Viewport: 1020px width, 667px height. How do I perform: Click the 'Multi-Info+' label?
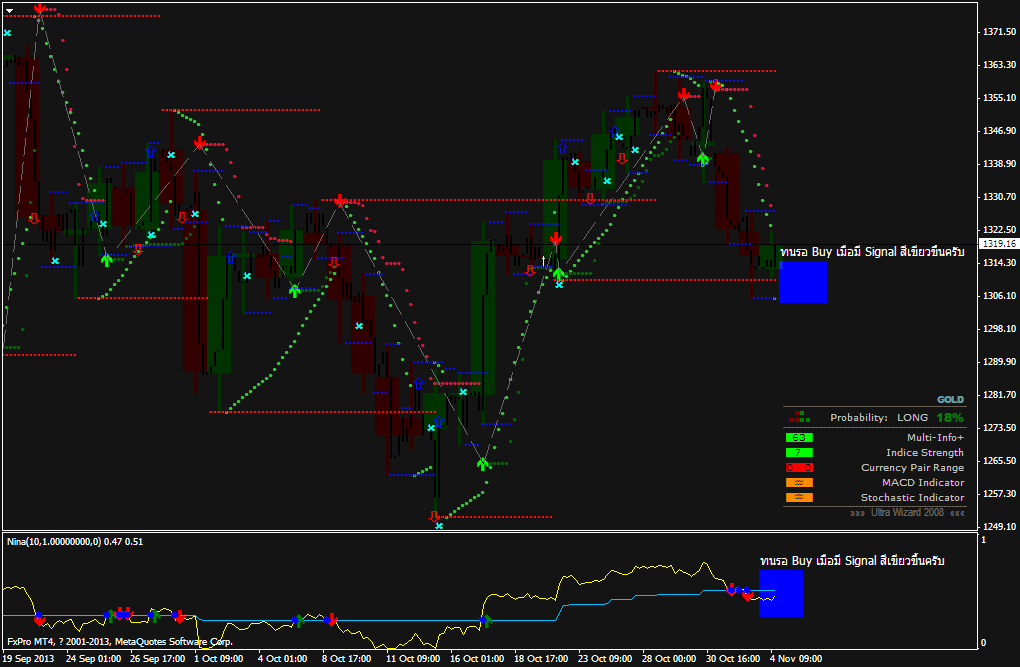(935, 437)
